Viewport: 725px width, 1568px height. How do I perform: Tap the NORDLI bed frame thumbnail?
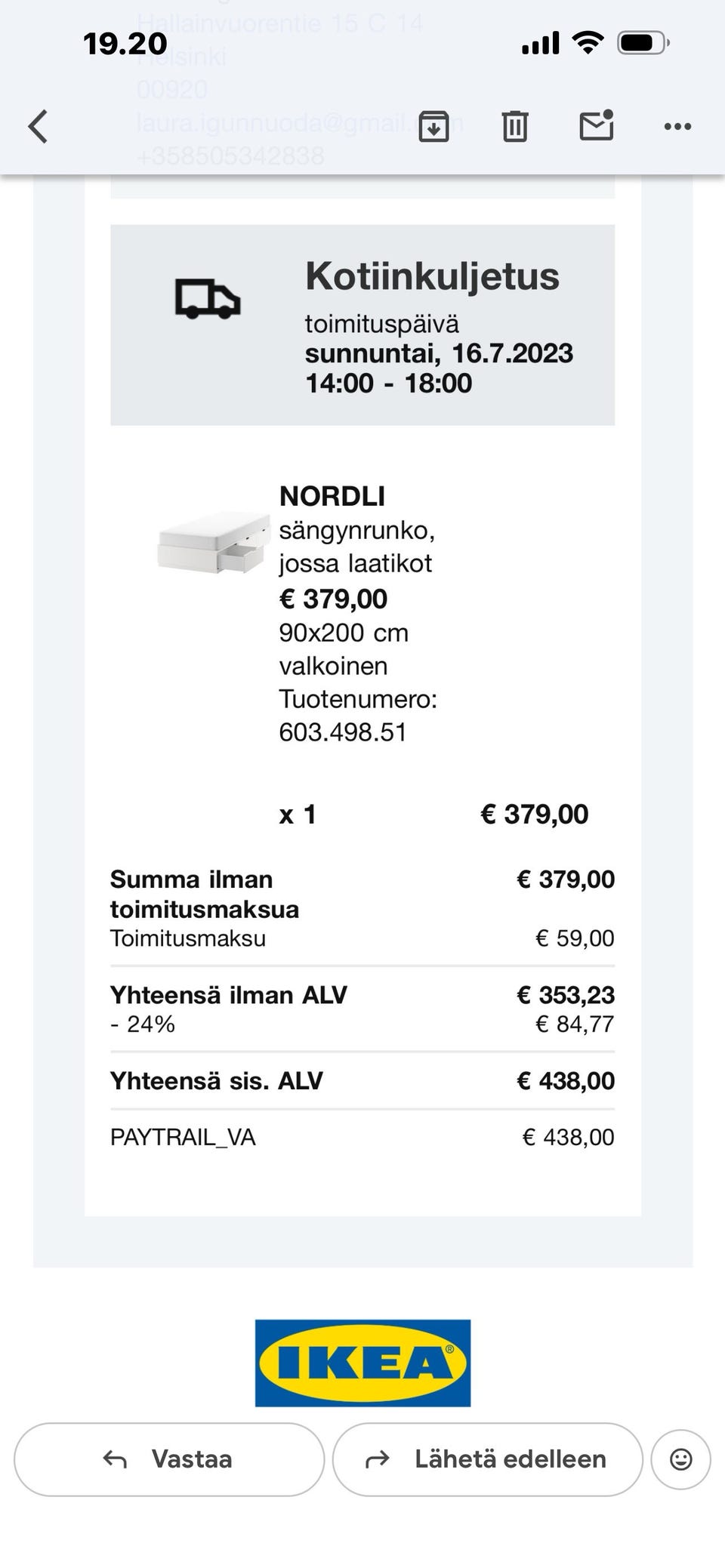(214, 544)
